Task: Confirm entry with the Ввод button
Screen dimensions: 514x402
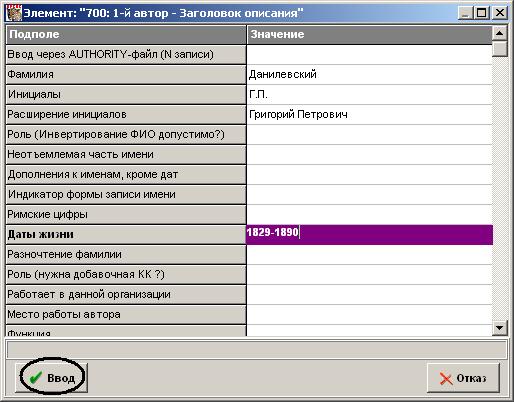Action: [52, 378]
